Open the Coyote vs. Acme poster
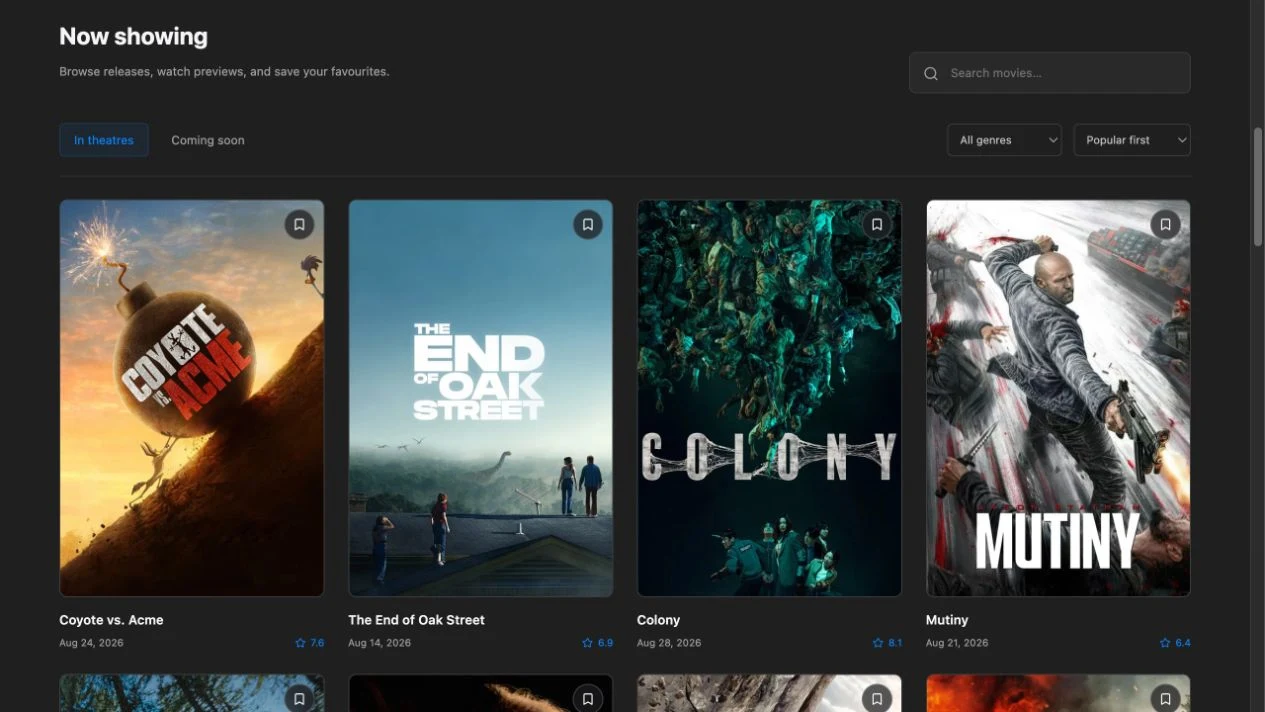The width and height of the screenshot is (1265, 712). pyautogui.click(x=192, y=398)
